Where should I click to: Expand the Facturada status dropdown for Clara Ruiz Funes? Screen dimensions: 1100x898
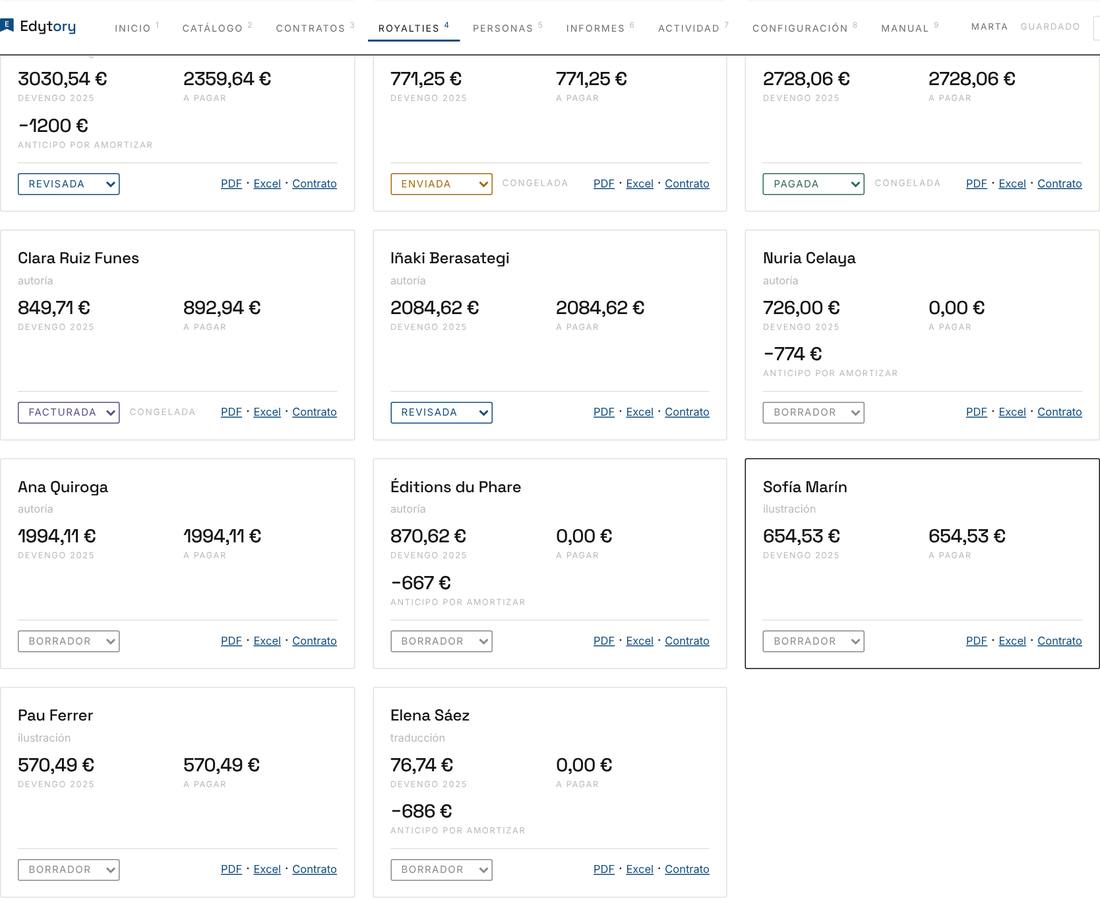tap(69, 413)
